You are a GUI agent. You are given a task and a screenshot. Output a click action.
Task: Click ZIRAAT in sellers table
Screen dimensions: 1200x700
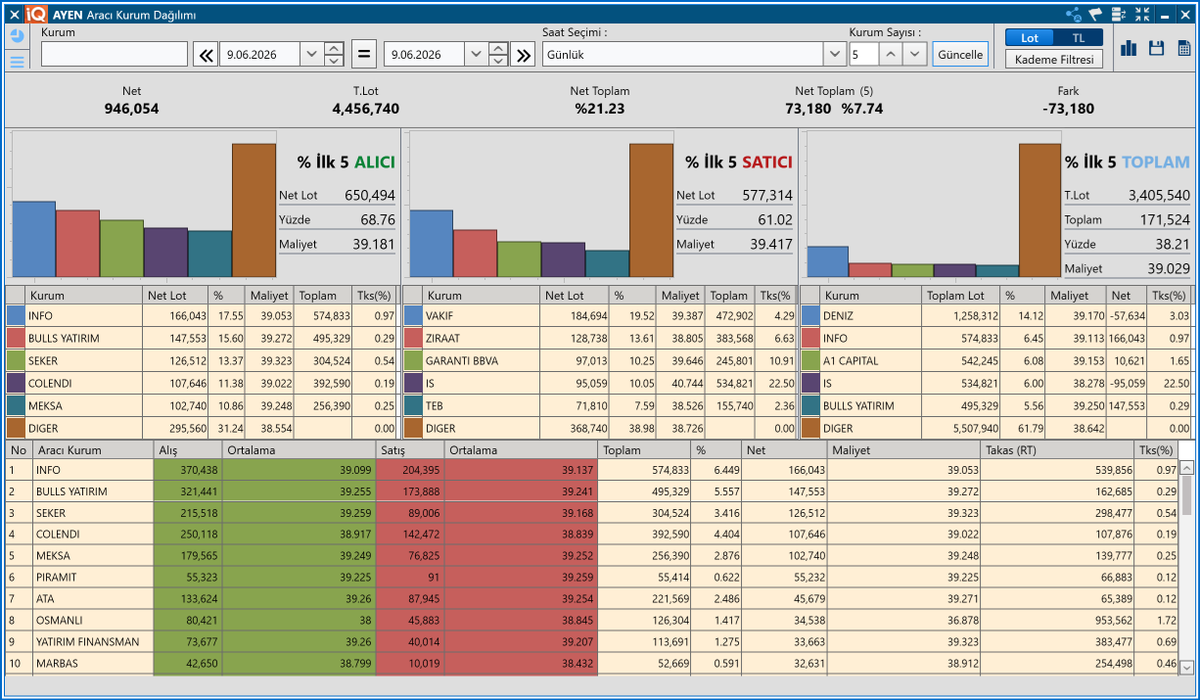[x=443, y=338]
